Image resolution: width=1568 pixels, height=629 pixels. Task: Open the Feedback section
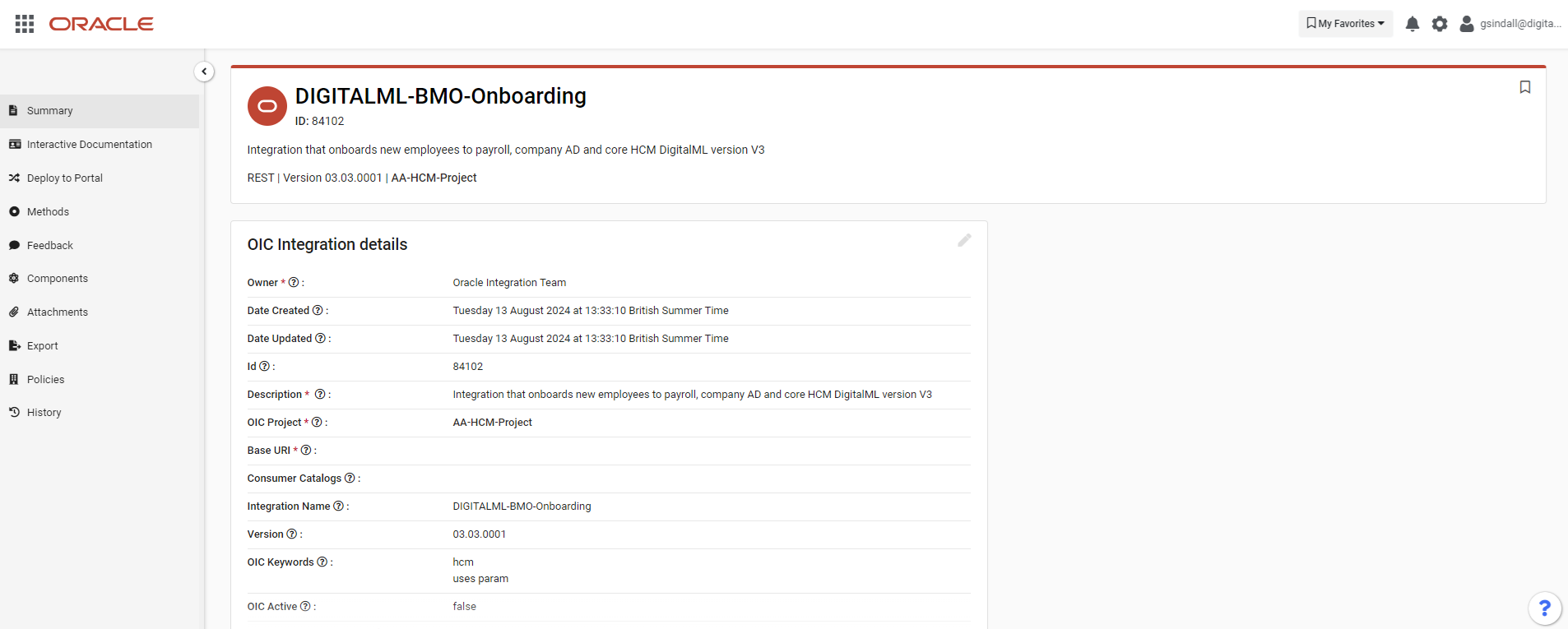coord(100,246)
